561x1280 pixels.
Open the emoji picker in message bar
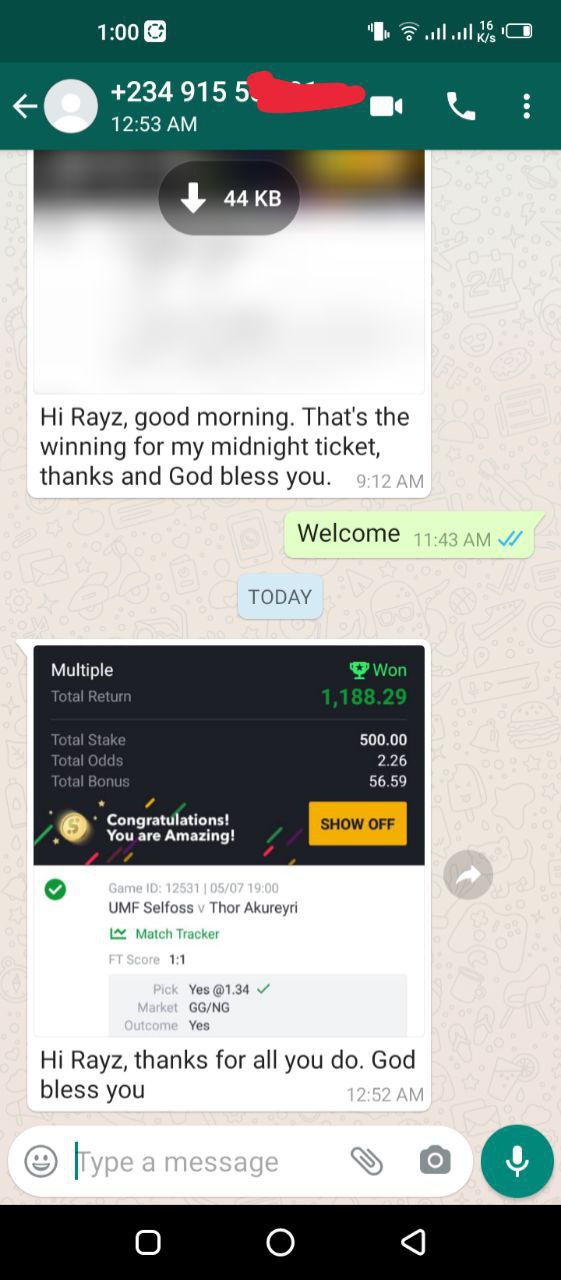click(41, 1161)
